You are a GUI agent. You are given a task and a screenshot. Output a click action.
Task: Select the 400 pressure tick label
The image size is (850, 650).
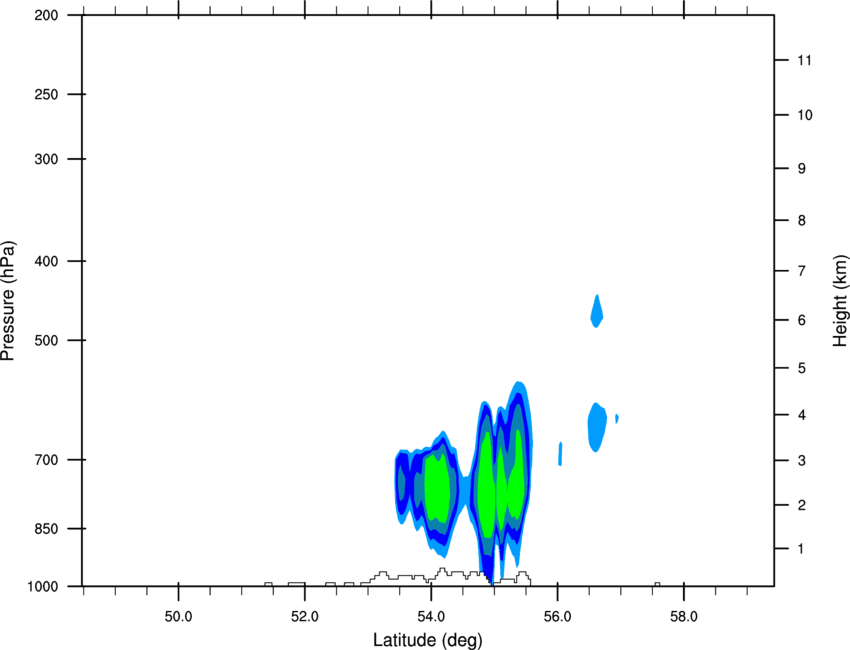(46, 261)
